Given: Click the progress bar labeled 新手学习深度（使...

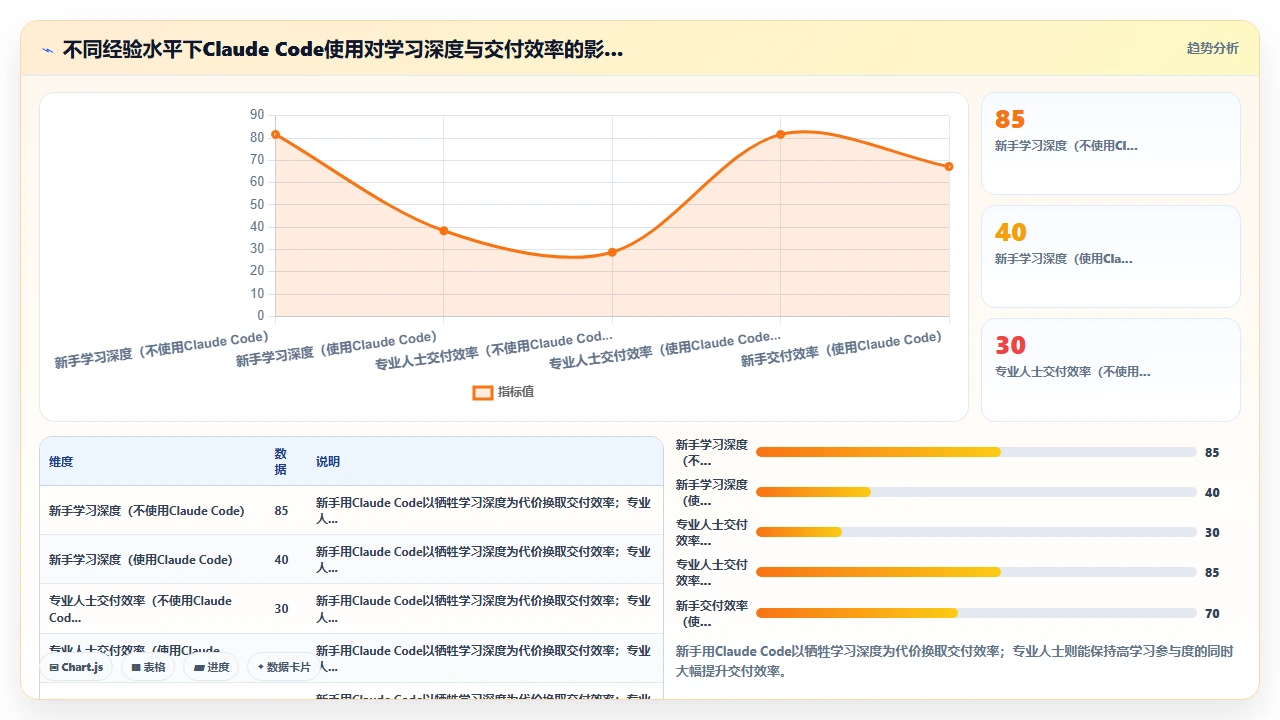Looking at the screenshot, I should click(976, 492).
